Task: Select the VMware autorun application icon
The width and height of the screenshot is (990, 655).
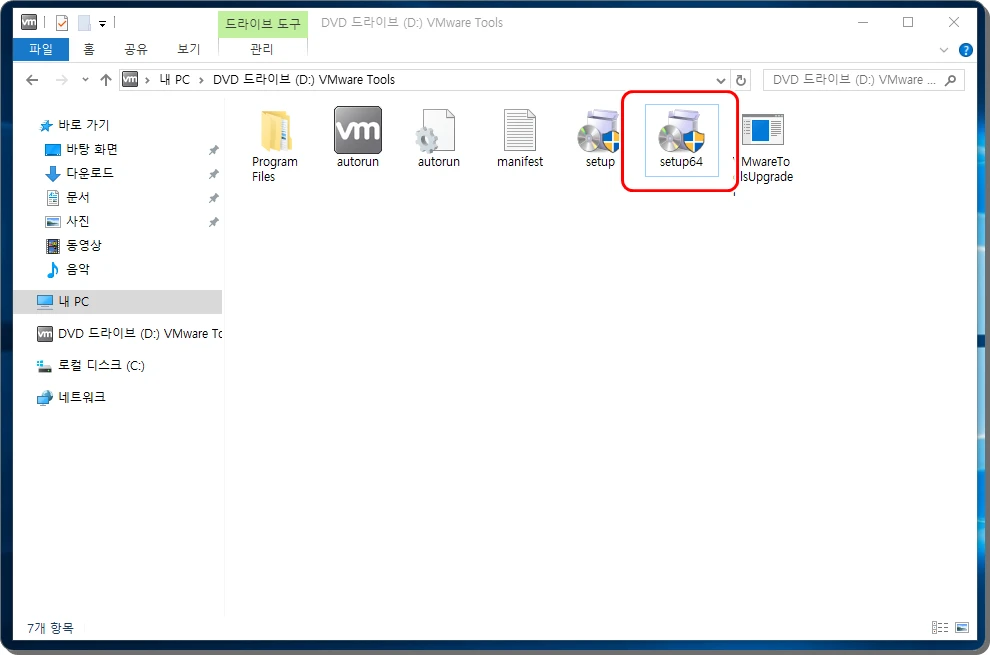Action: tap(358, 130)
